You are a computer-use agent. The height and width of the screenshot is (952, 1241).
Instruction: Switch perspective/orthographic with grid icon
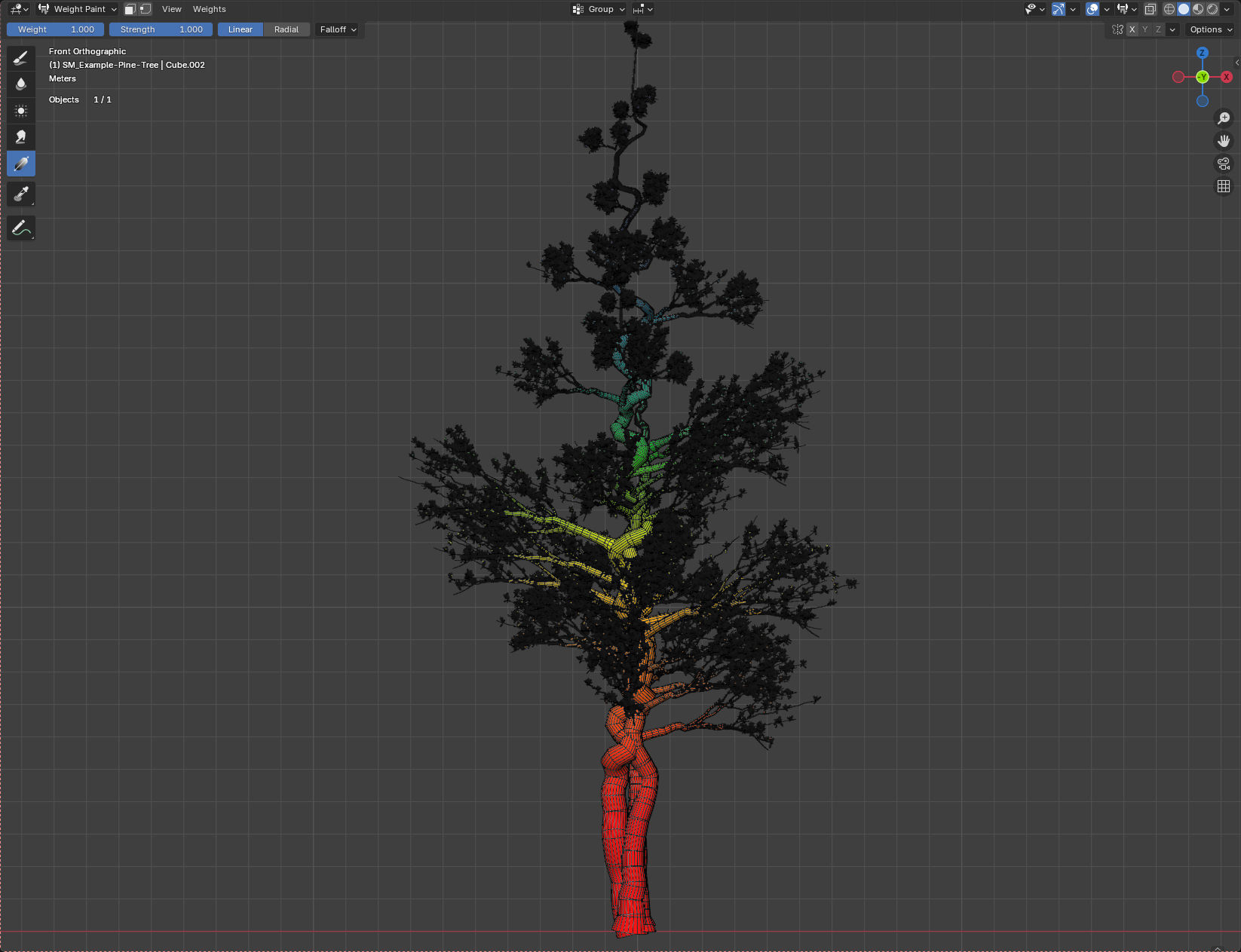click(1224, 186)
